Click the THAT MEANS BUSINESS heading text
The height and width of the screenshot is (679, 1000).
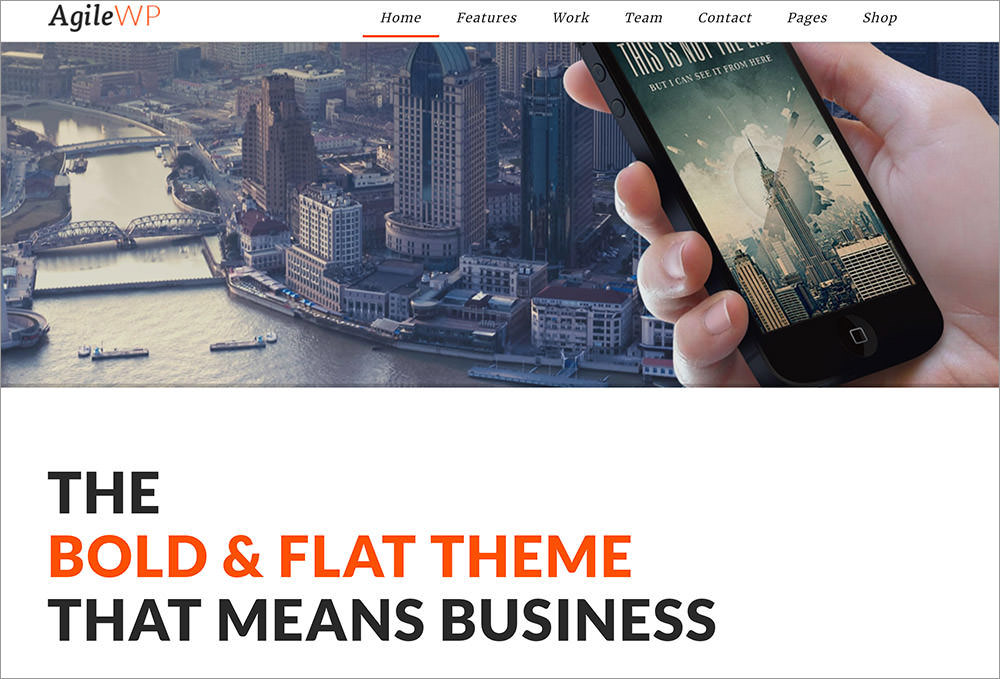click(x=382, y=619)
